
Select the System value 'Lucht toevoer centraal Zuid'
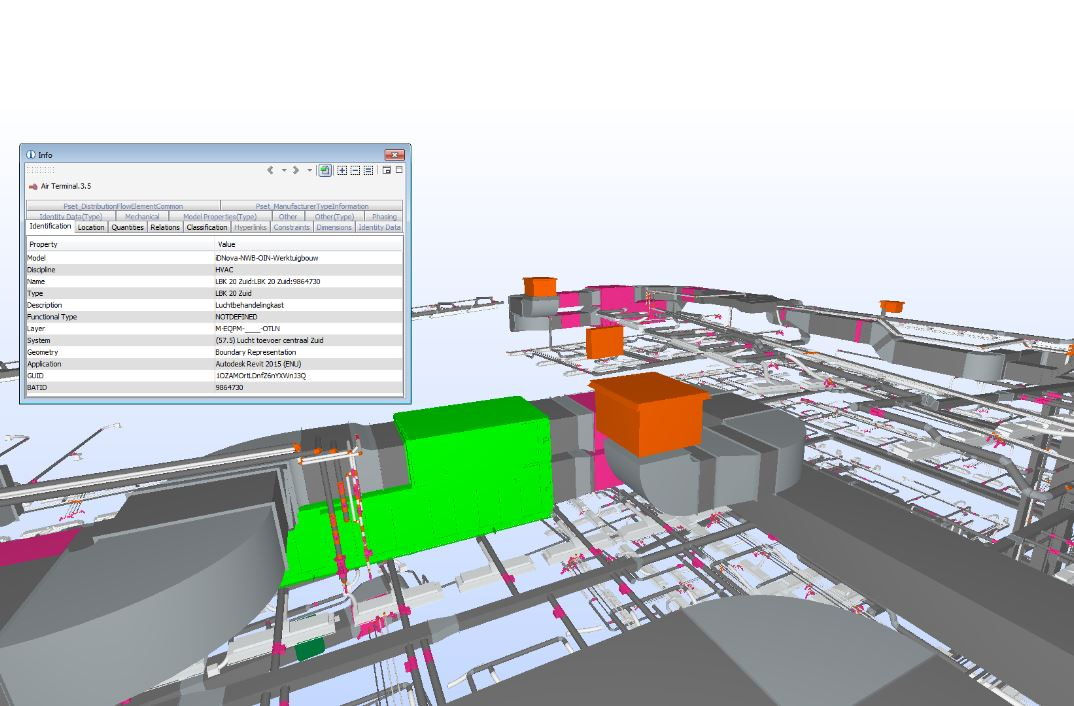(280, 340)
